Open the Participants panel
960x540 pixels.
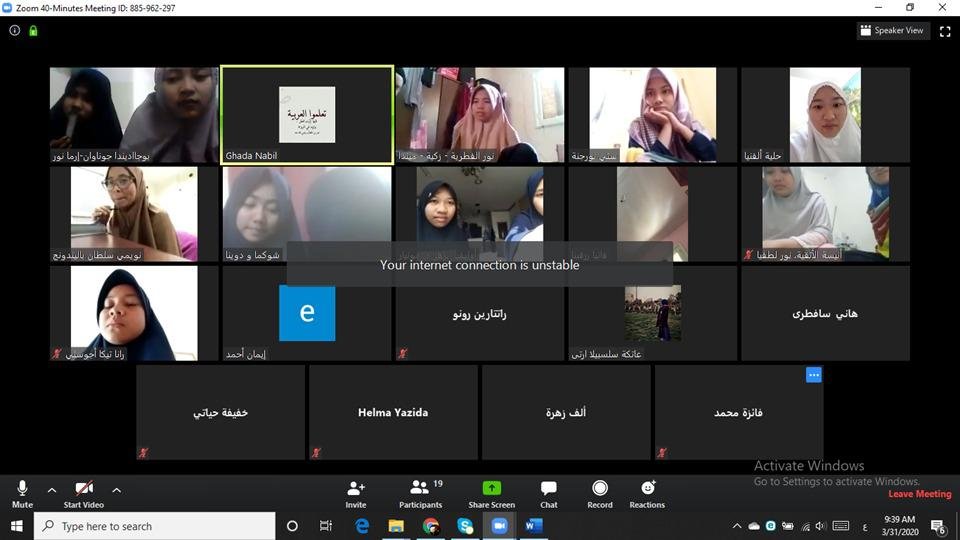[x=421, y=489]
